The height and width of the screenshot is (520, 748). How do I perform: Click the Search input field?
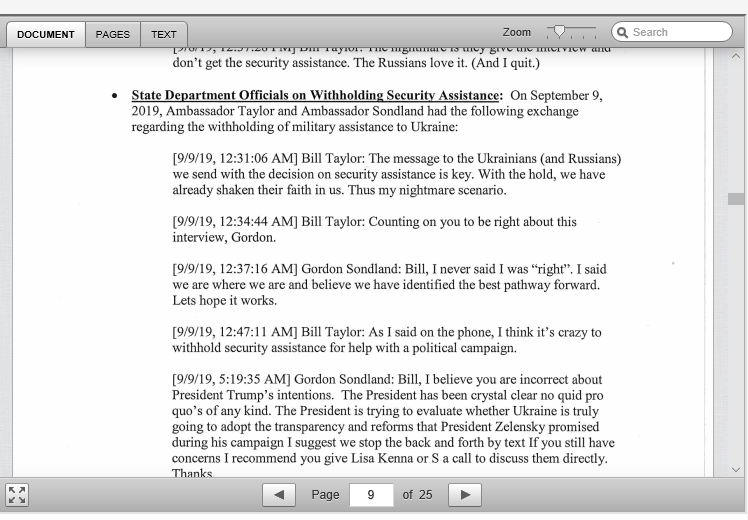coord(672,32)
